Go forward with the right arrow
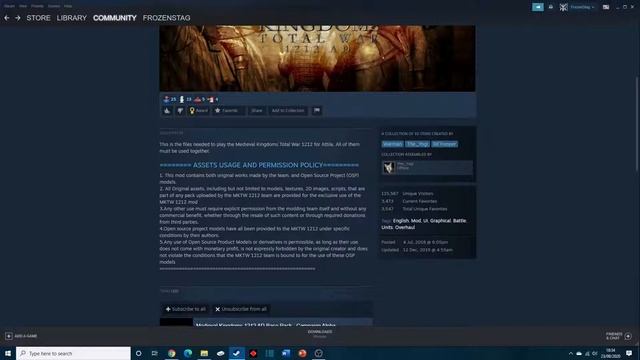The image size is (640, 360). pyautogui.click(x=18, y=18)
